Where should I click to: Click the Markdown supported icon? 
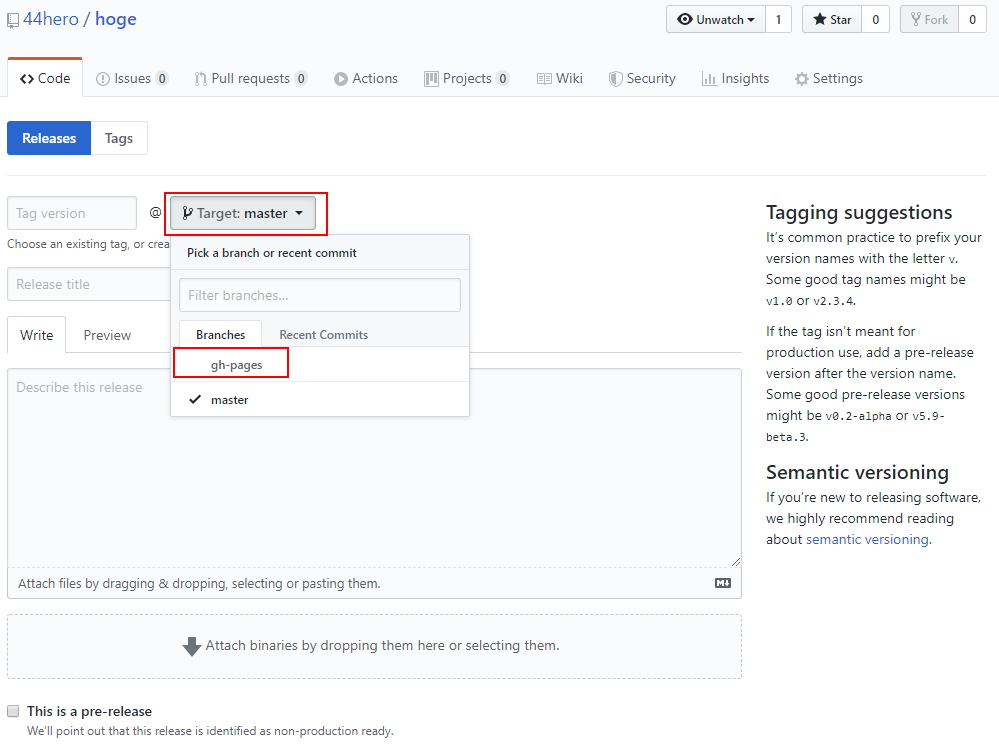click(722, 583)
